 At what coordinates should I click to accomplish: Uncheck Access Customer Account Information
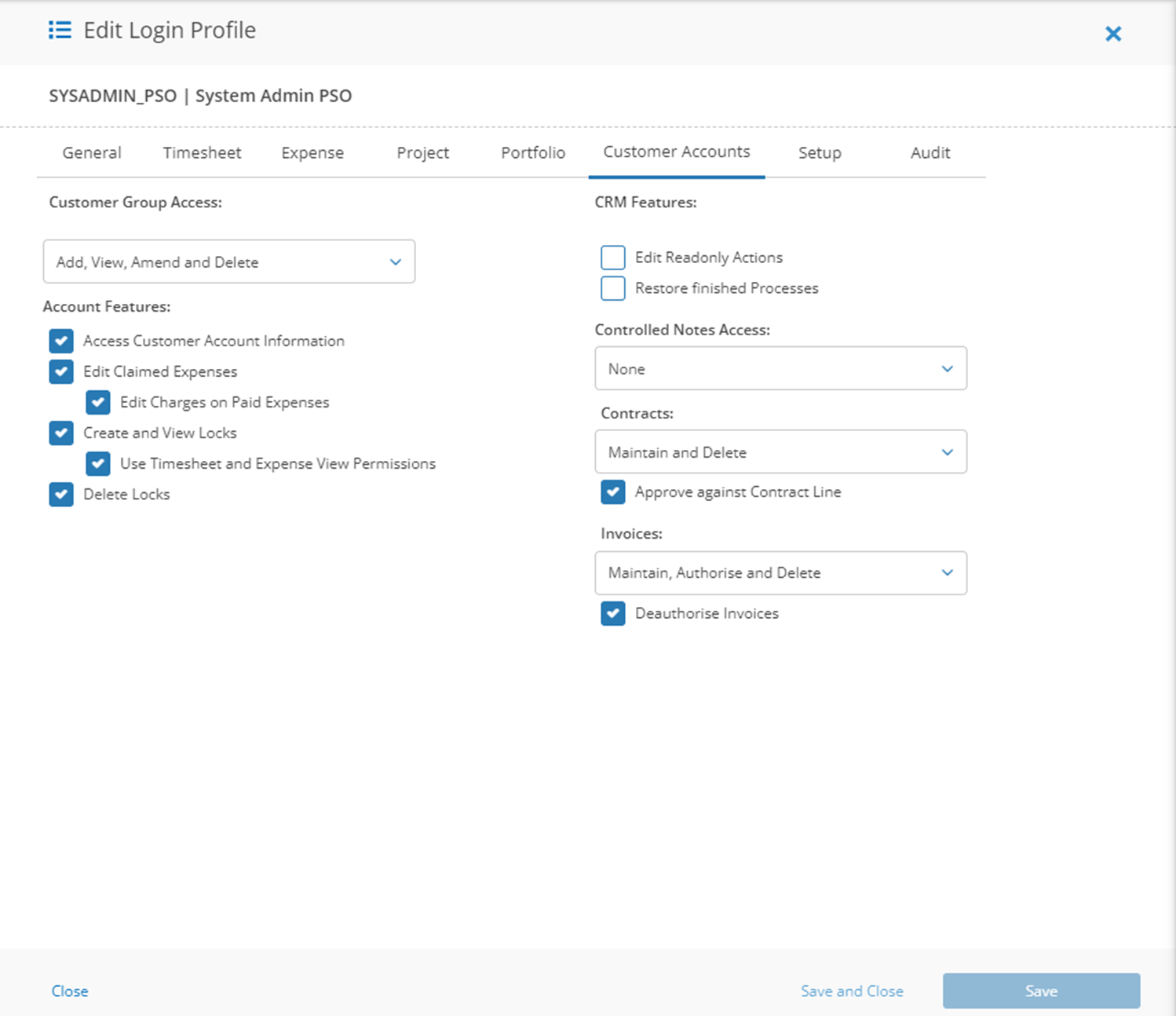pos(61,341)
